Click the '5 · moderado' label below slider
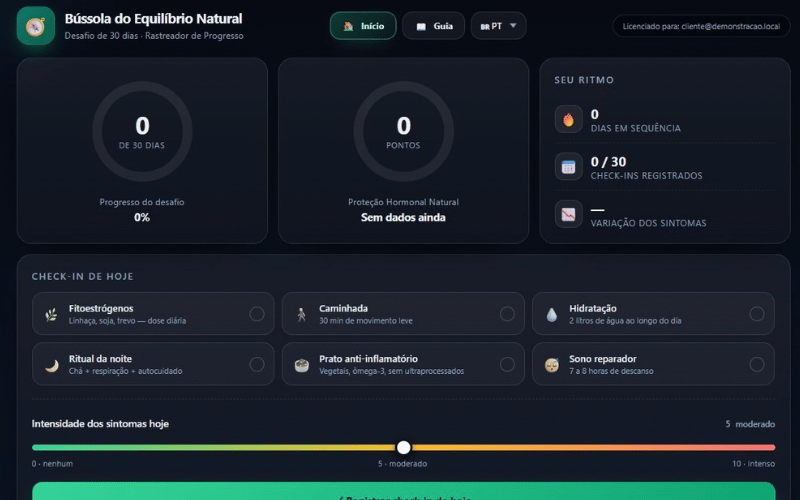This screenshot has height=500, width=800. click(403, 464)
